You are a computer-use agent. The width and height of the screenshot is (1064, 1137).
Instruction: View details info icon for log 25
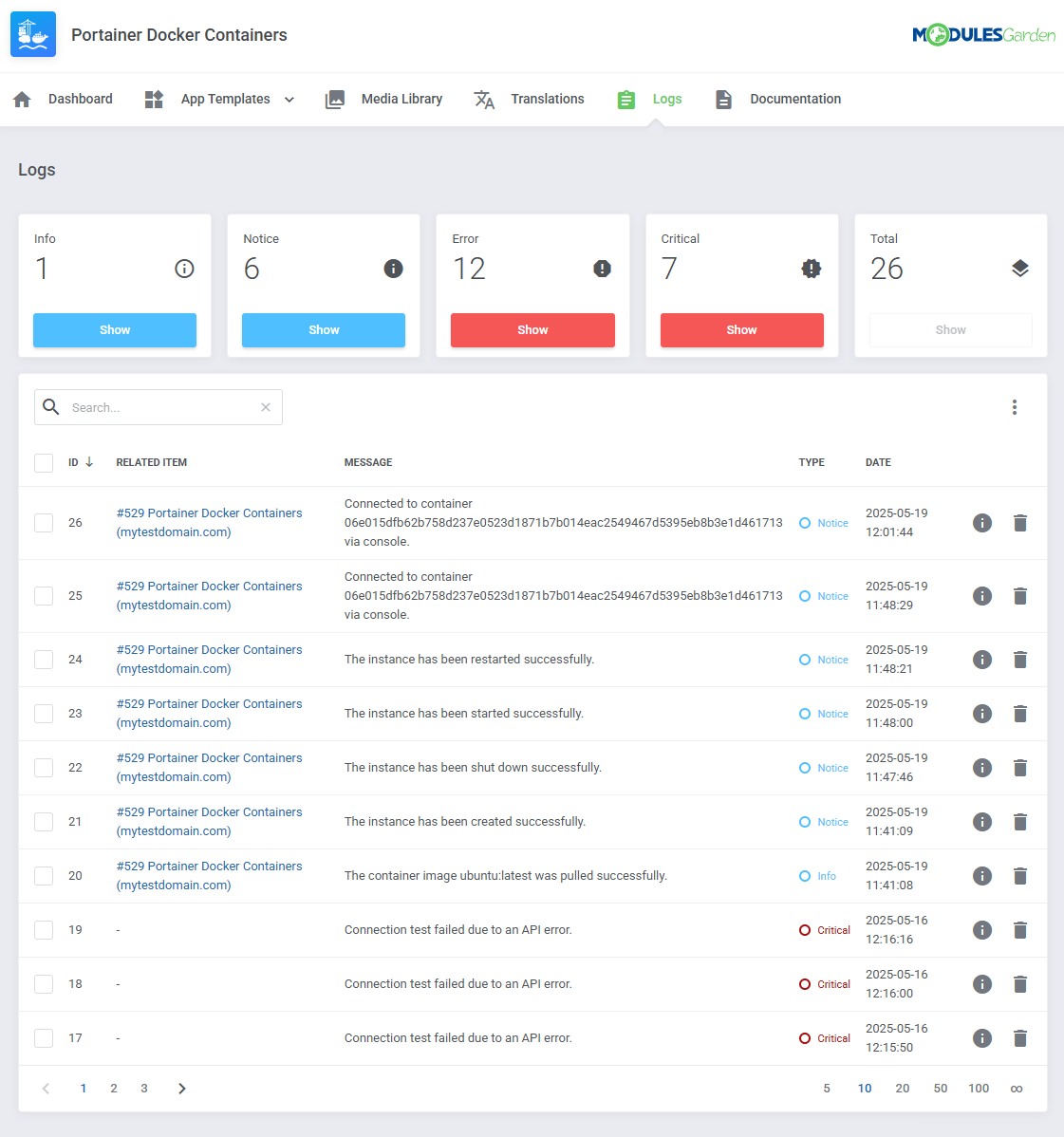[982, 596]
